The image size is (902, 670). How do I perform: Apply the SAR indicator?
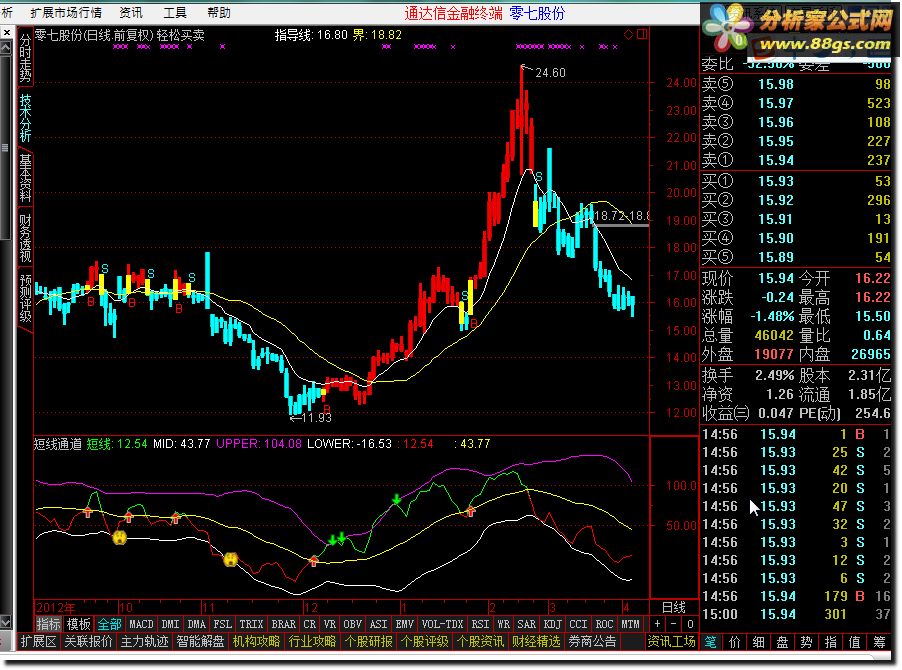point(526,624)
